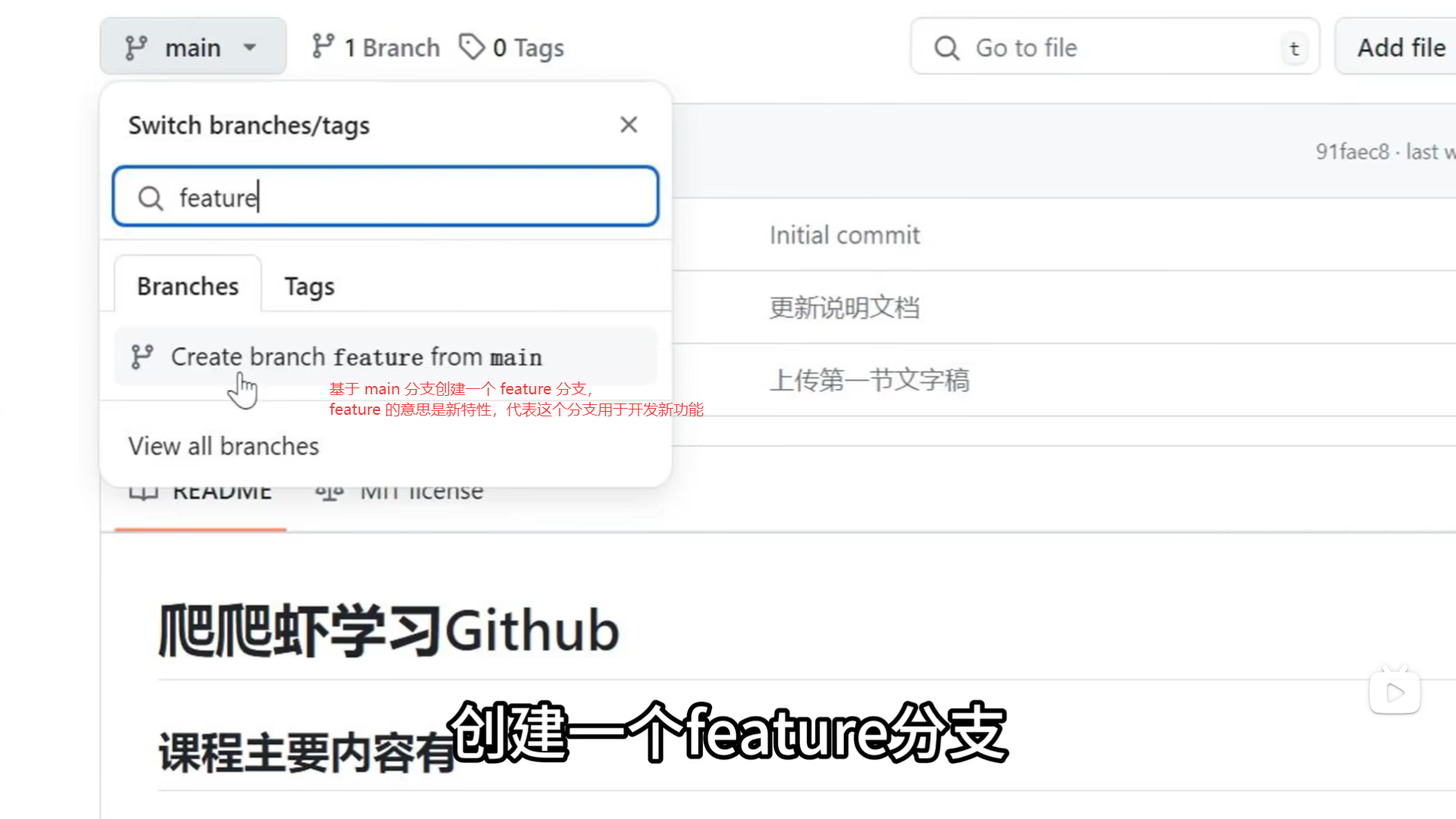1456x819 pixels.
Task: Click the search icon in branch filter
Action: (x=150, y=198)
